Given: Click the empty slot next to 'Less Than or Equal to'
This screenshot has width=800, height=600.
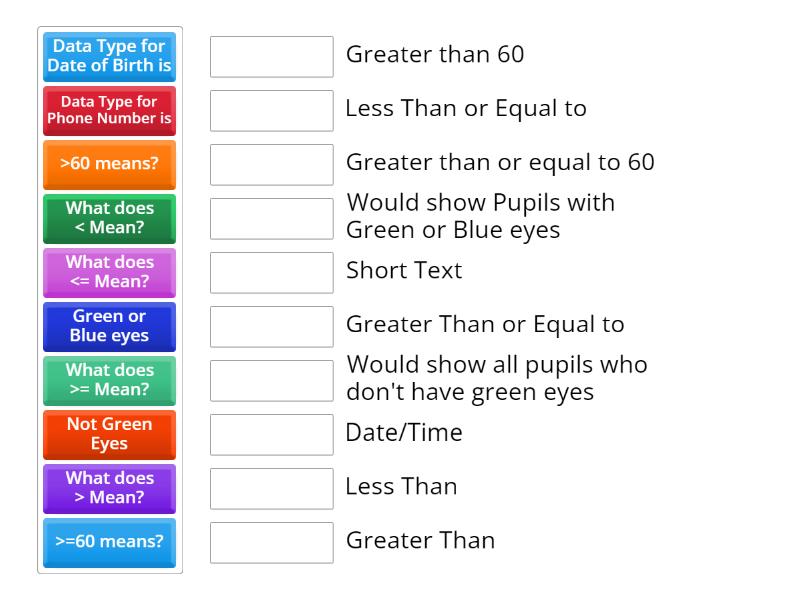Looking at the screenshot, I should (272, 111).
